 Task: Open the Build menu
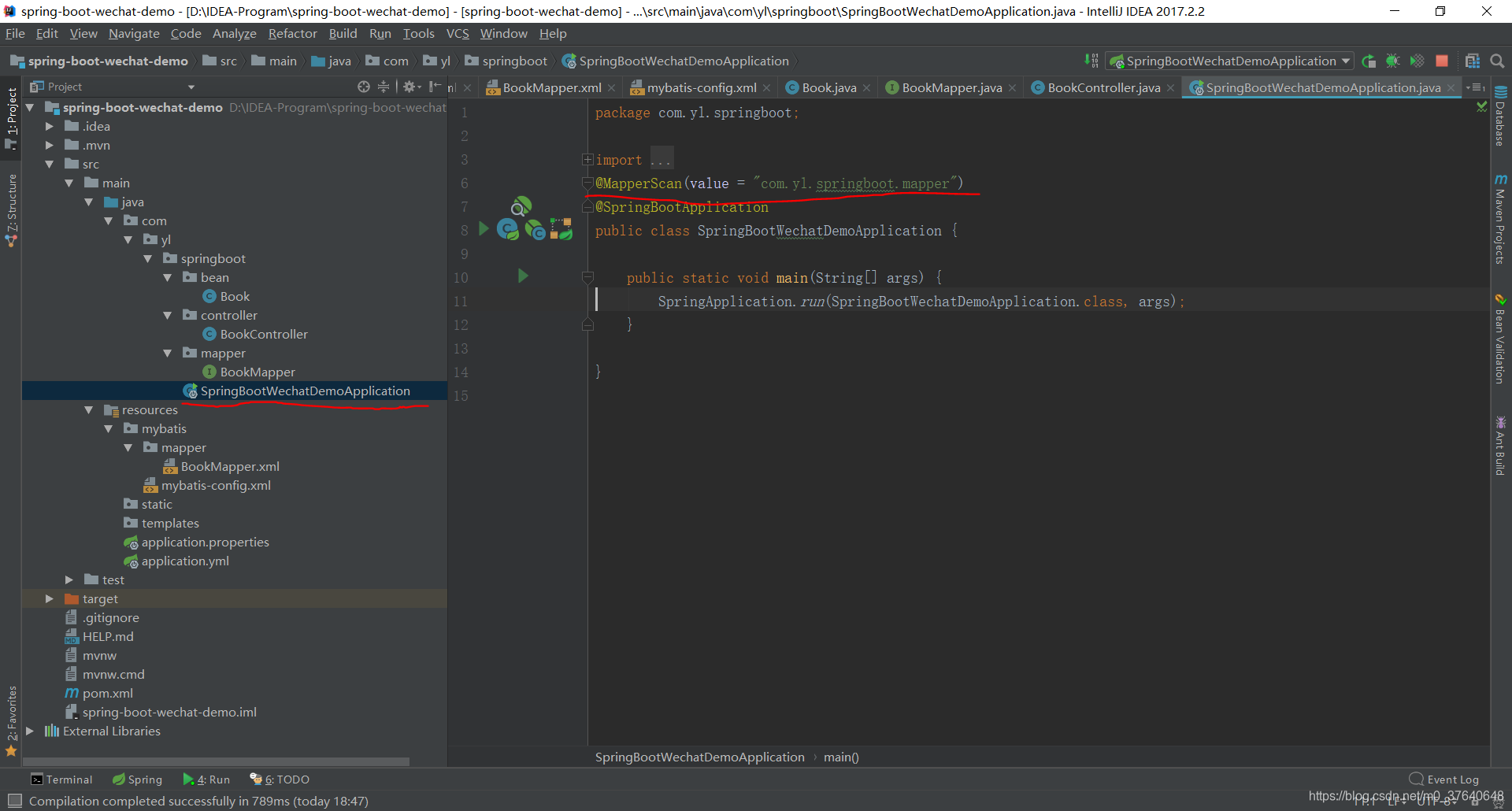(343, 34)
